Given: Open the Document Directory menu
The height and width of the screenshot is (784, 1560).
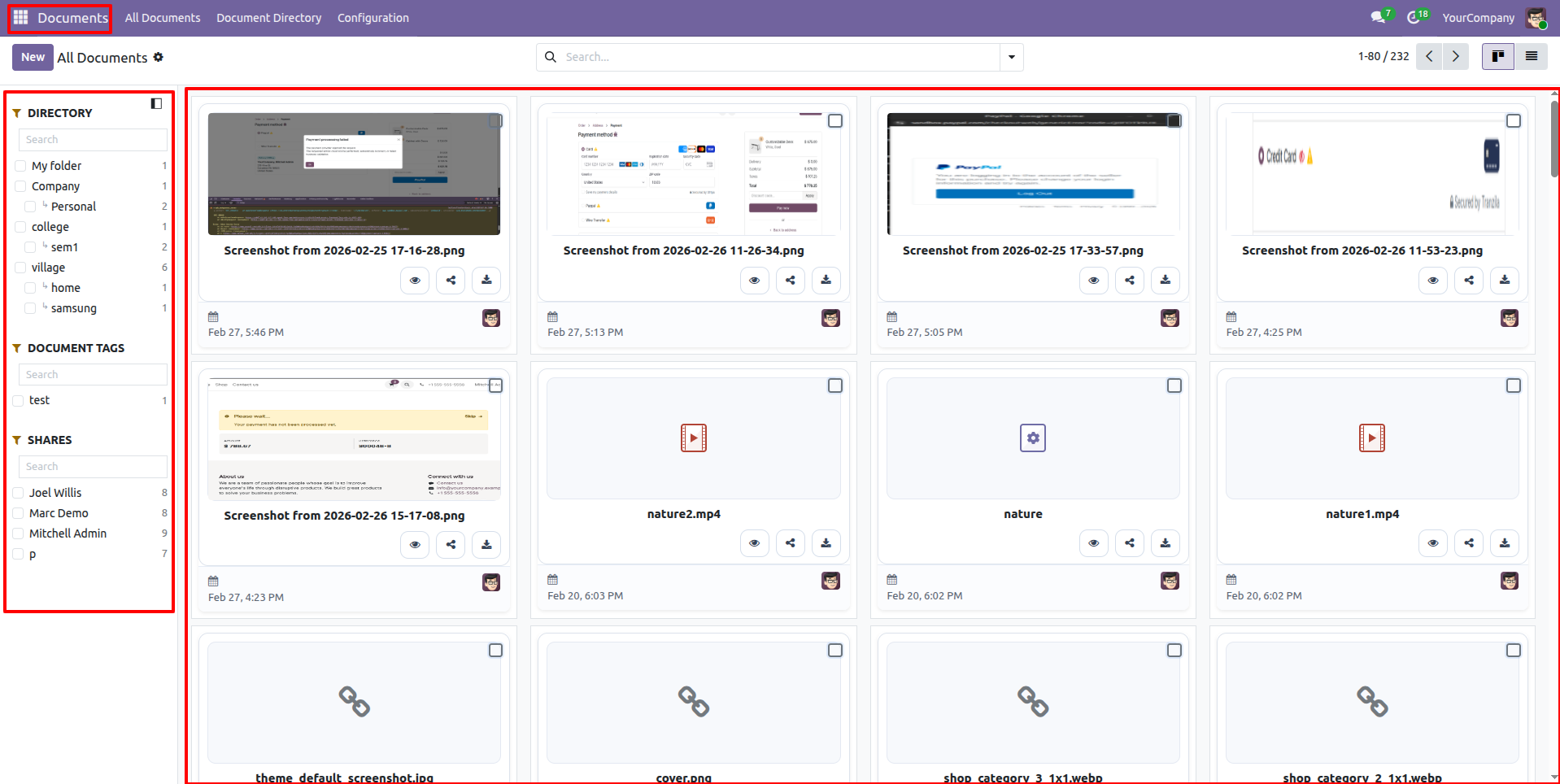Looking at the screenshot, I should click(x=268, y=18).
